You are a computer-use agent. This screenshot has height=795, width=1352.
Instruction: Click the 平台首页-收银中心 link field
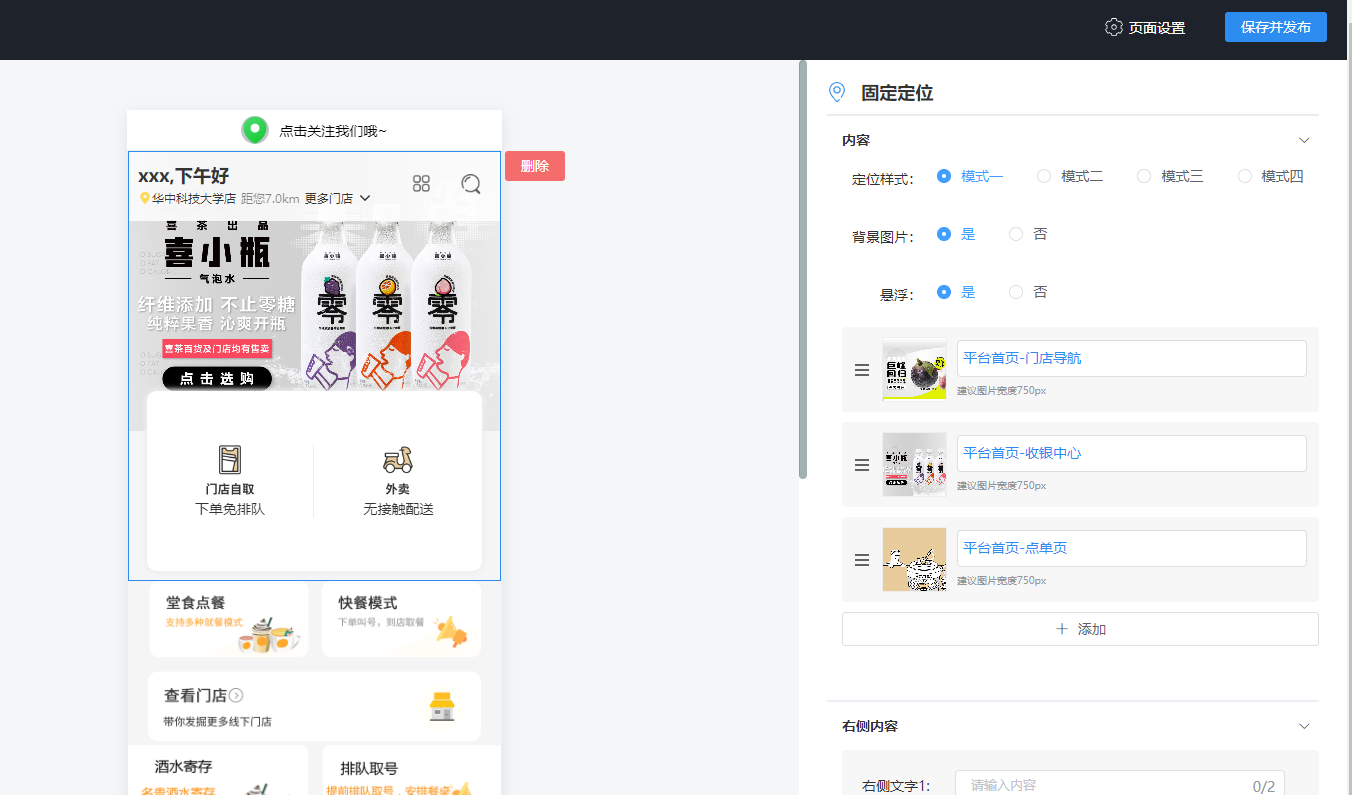(x=1132, y=453)
